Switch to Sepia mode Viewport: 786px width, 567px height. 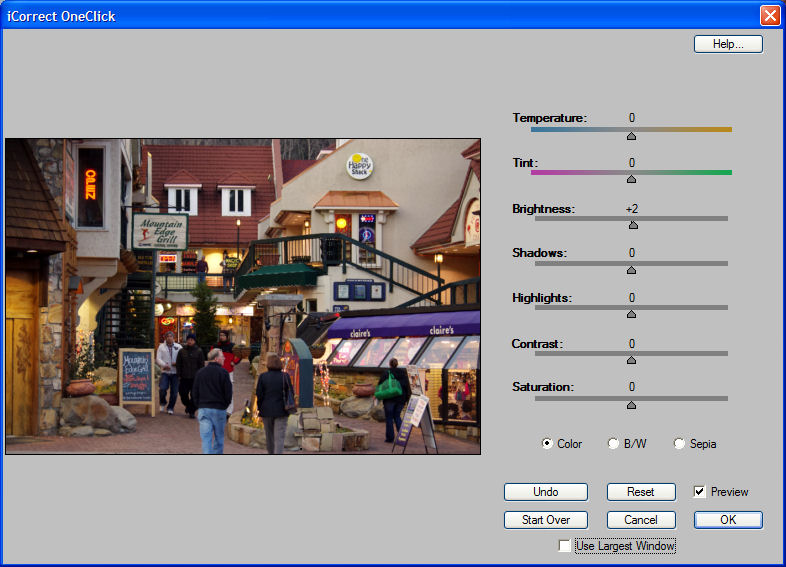pos(680,444)
